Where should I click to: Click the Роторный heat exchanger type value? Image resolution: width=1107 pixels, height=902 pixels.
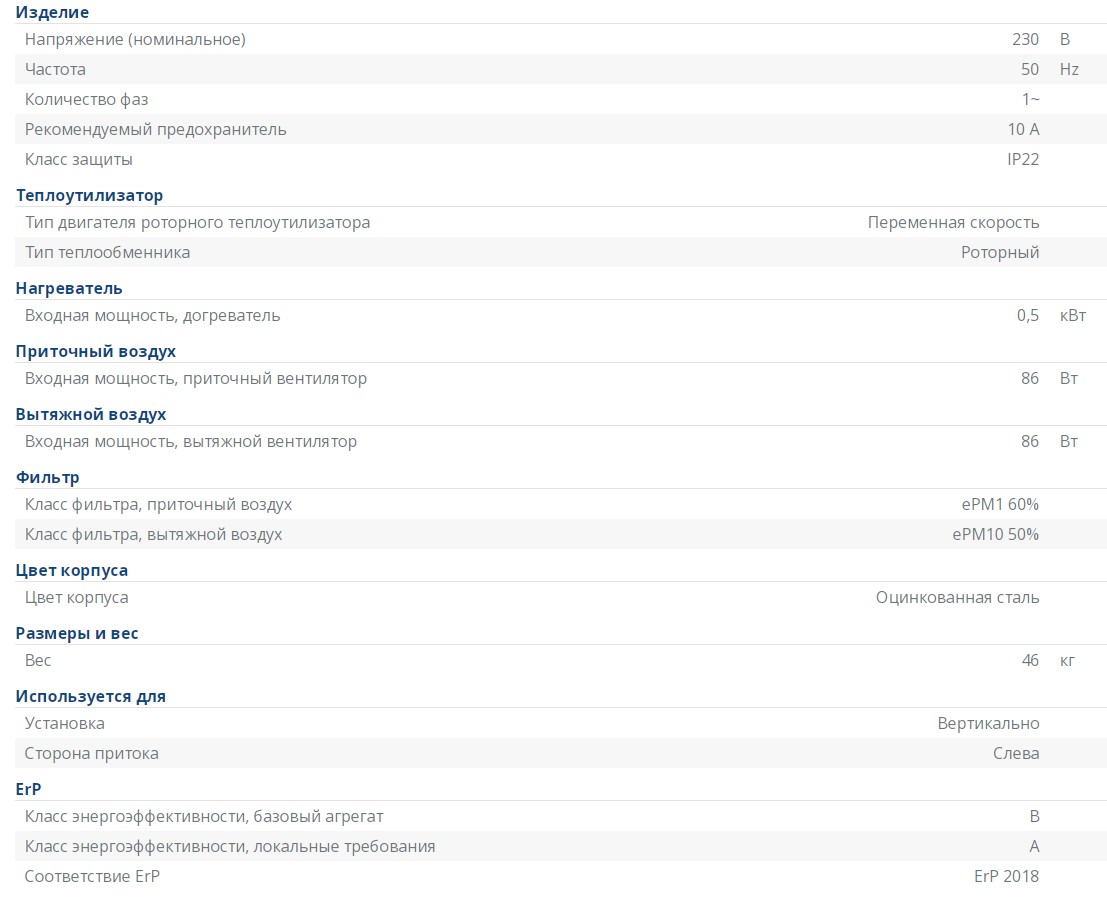coord(1000,253)
